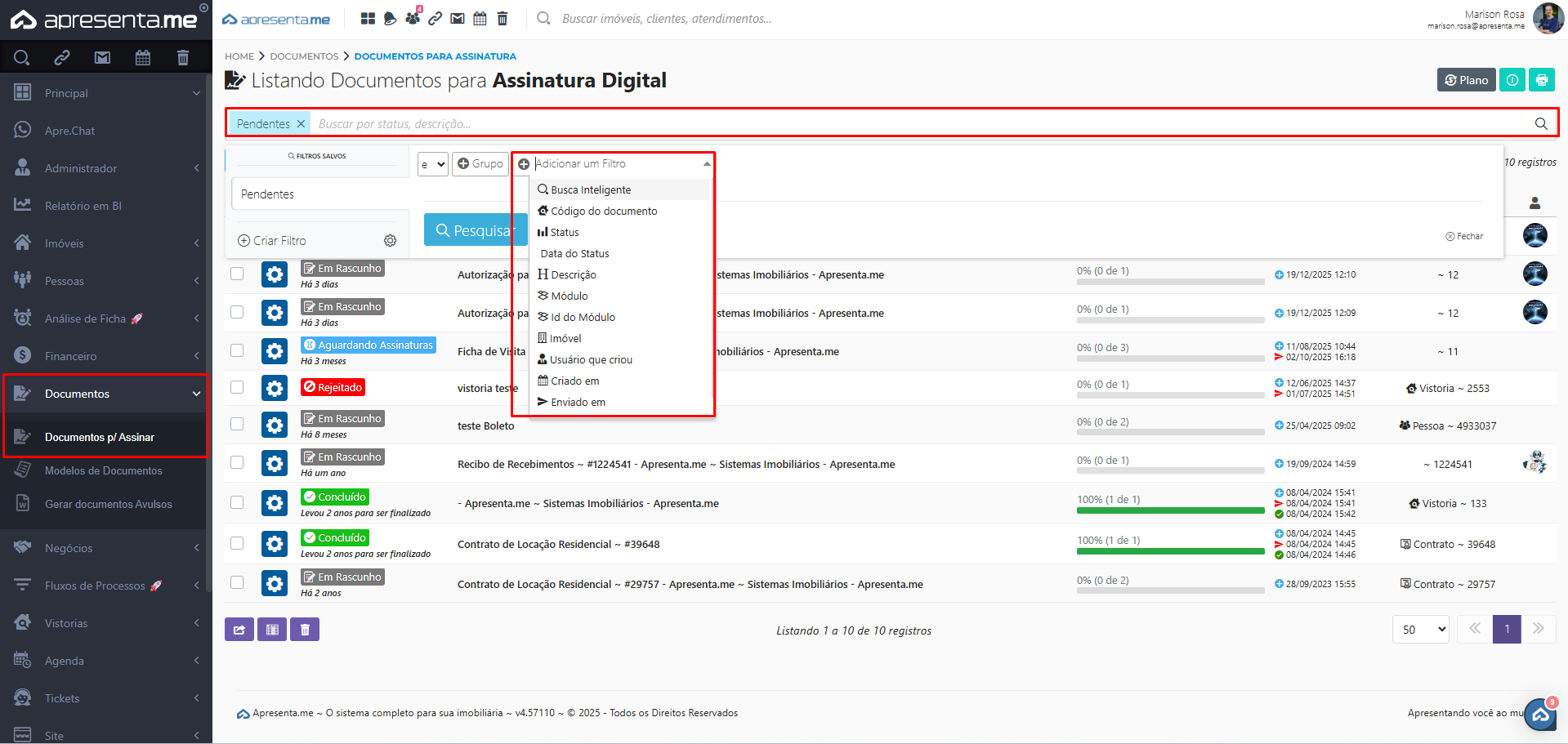Select checkbox of Aguardando Assinaturas row
Viewport: 1568px width, 744px height.
tap(237, 350)
